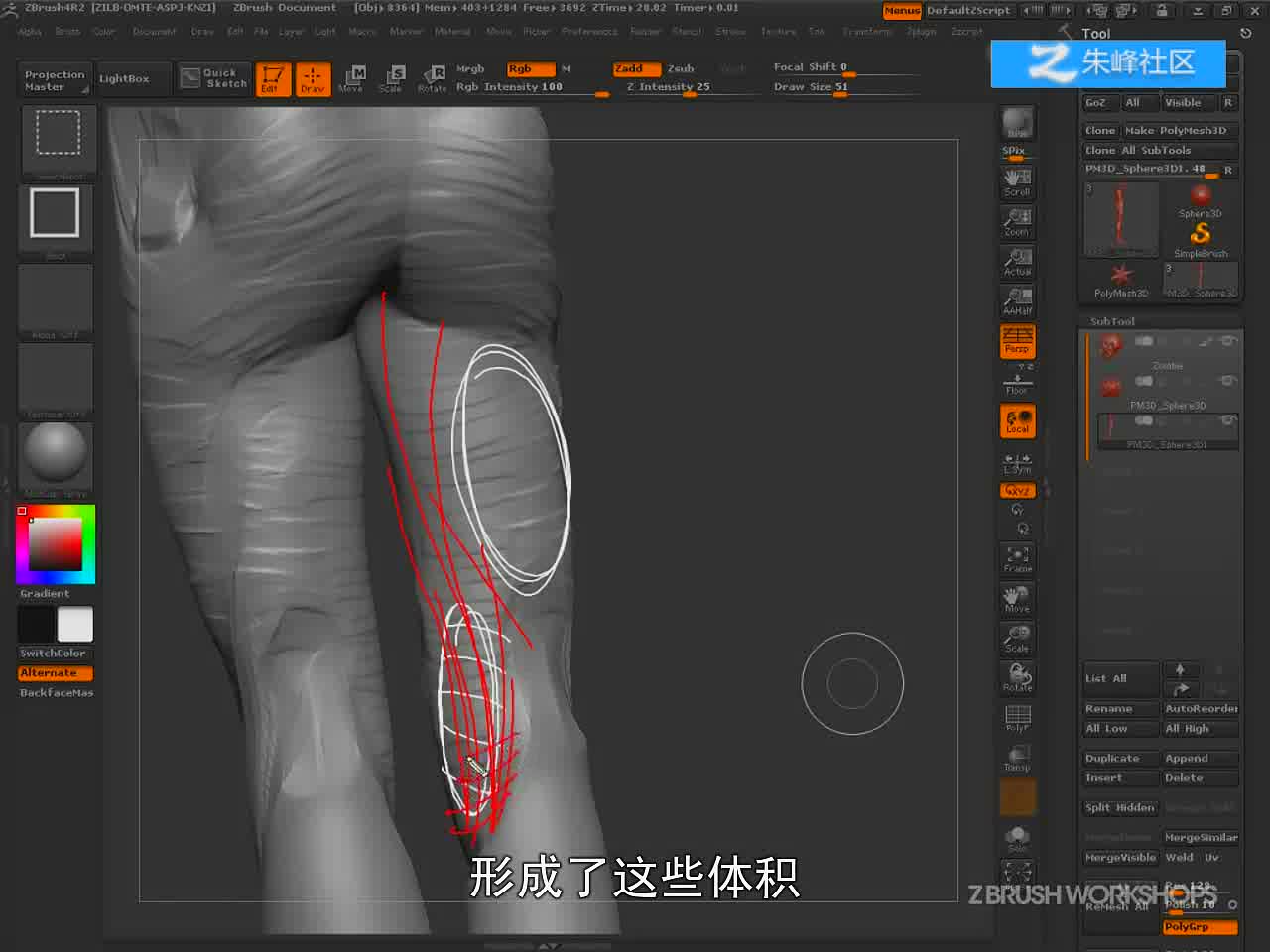Select the Zoom navigation icon
Viewport: 1270px width, 952px height.
tap(1017, 222)
